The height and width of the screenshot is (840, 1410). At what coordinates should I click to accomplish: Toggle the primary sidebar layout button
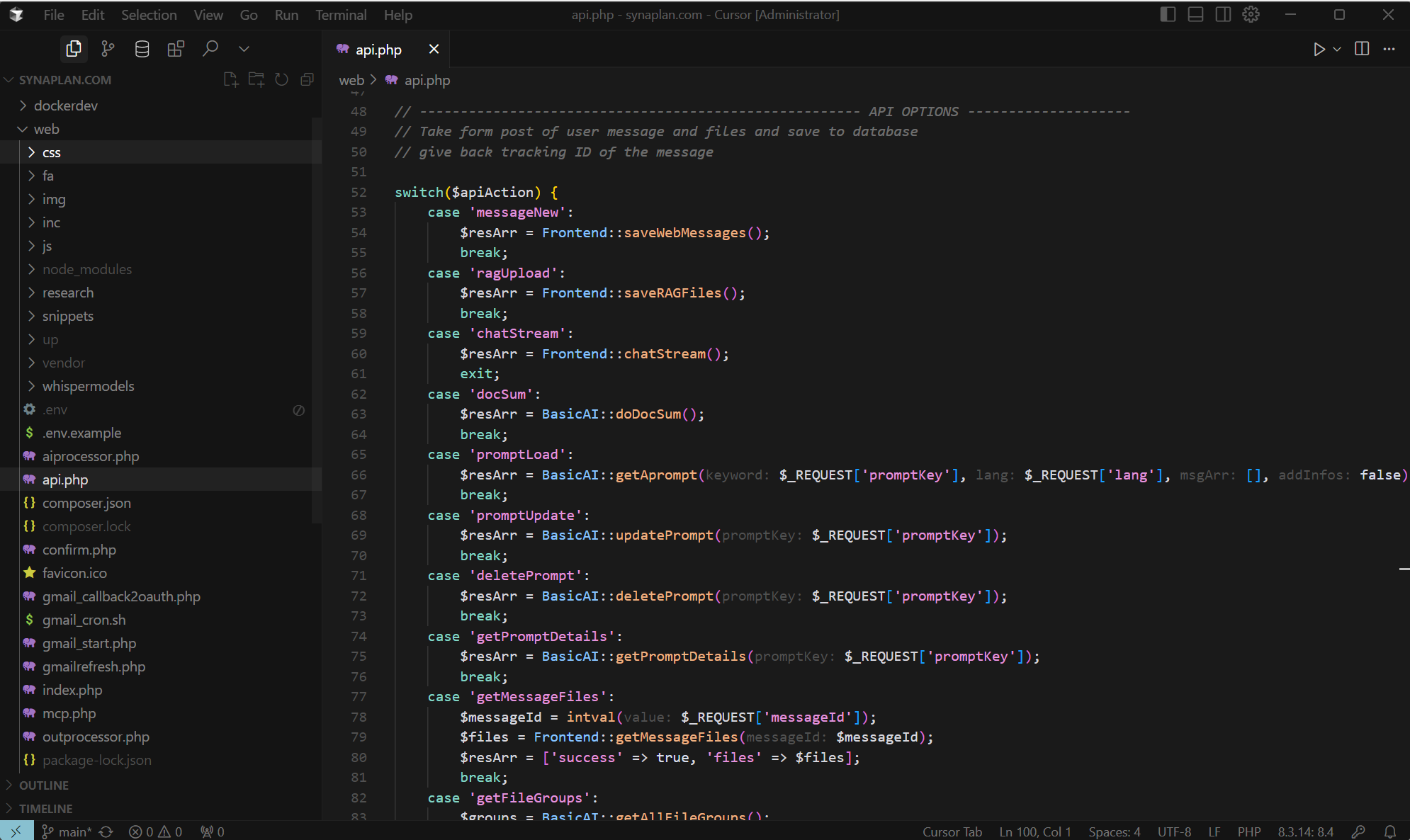1168,14
